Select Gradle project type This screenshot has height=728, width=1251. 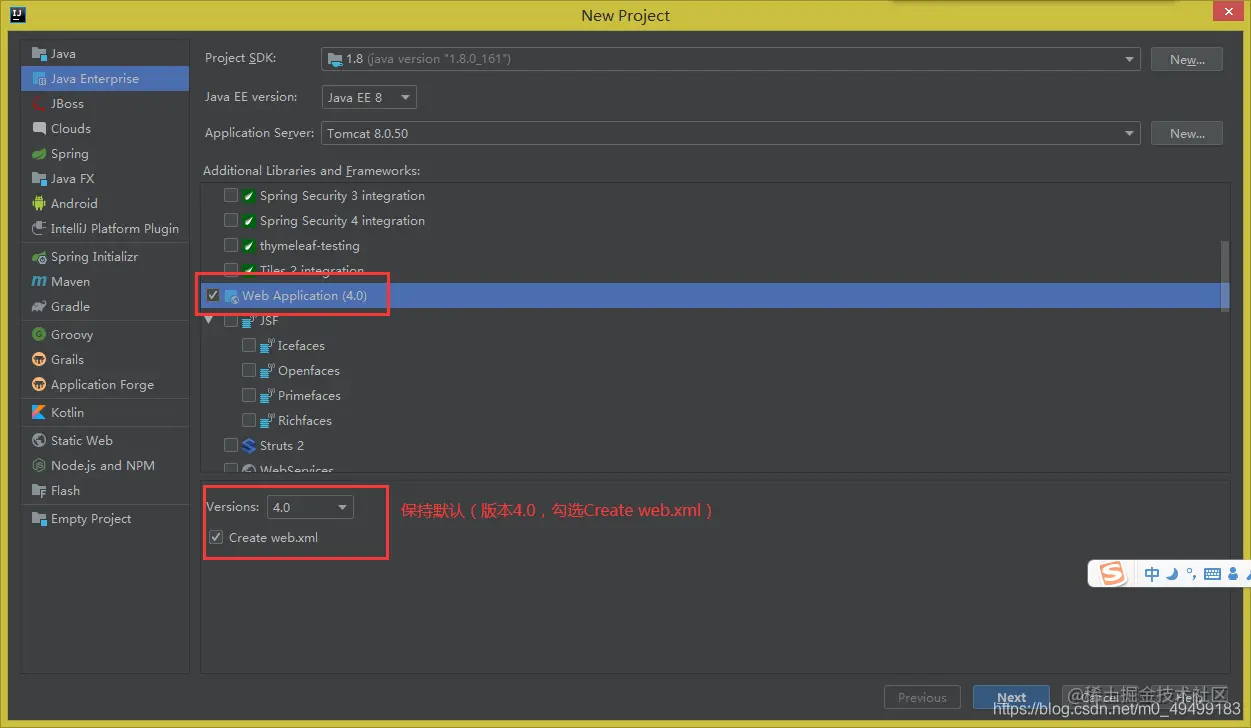(x=105, y=307)
